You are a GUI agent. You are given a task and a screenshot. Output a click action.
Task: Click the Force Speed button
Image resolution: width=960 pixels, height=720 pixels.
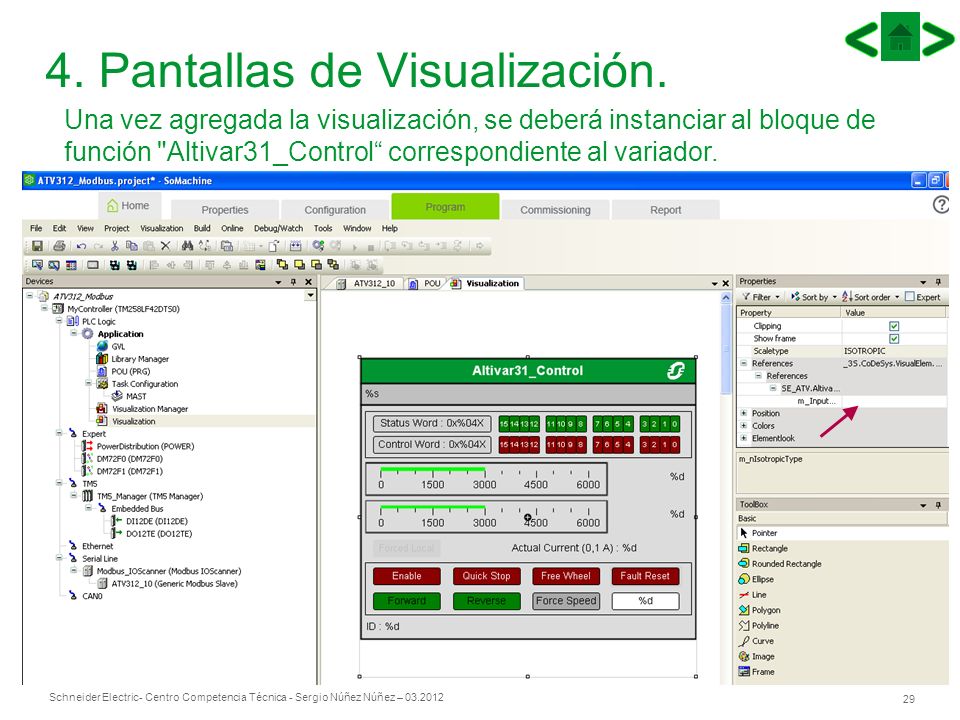(x=566, y=601)
